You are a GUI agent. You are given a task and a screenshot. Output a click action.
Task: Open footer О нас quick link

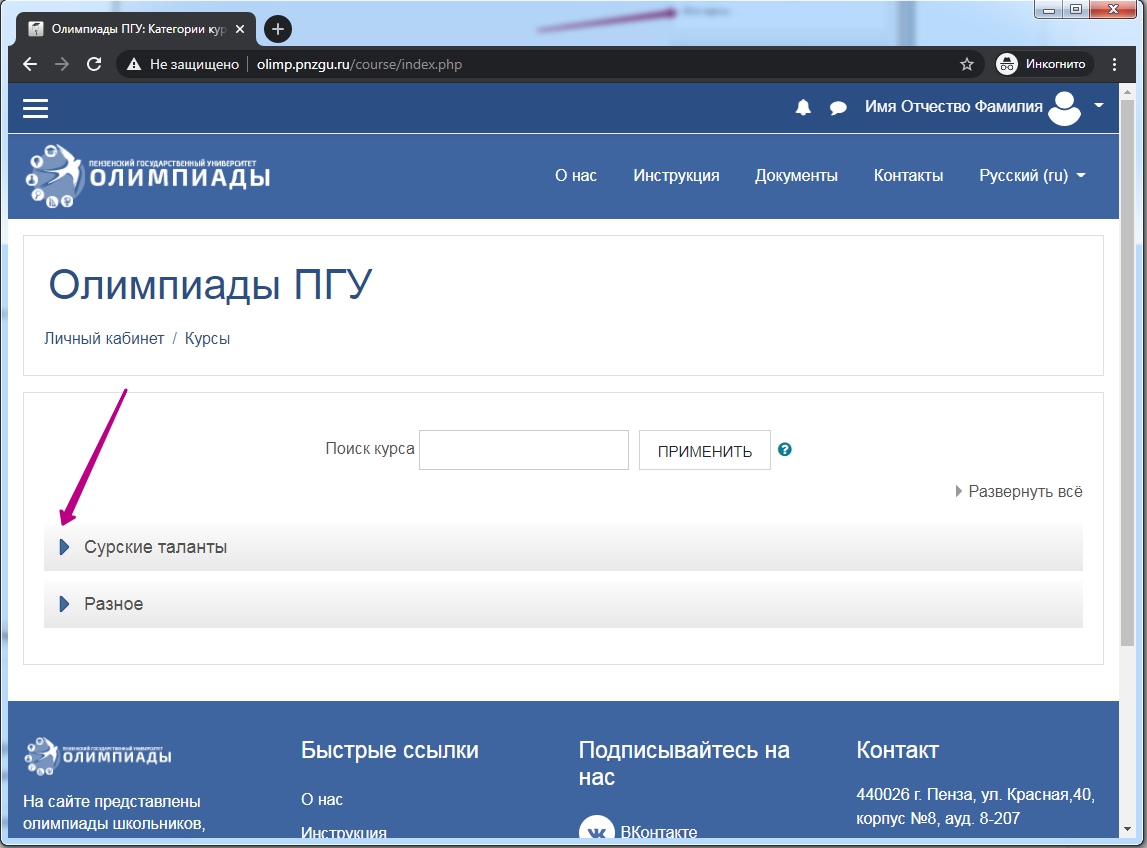[322, 800]
